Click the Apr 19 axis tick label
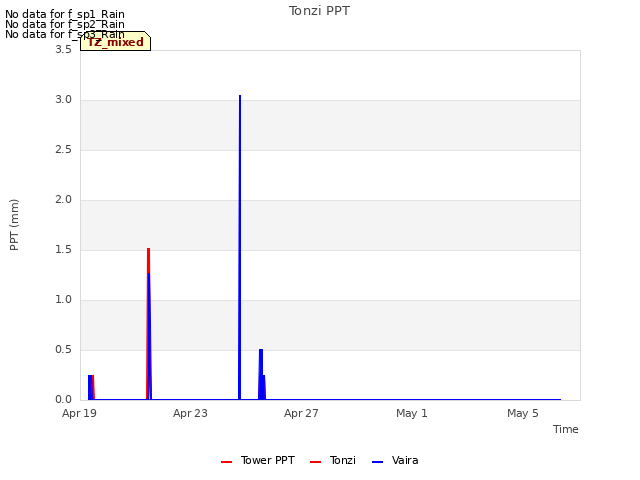The height and width of the screenshot is (480, 640). [80, 413]
